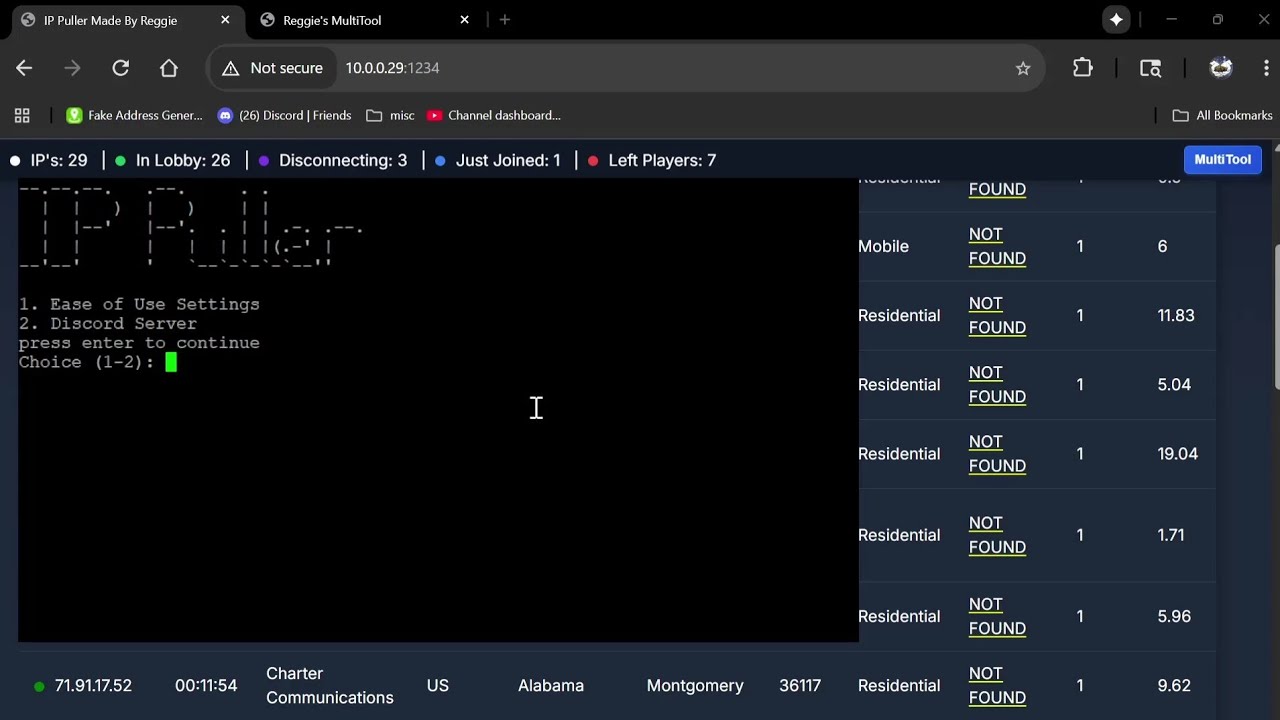Open the Chrome three-dot menu
This screenshot has width=1280, height=720.
click(1267, 68)
